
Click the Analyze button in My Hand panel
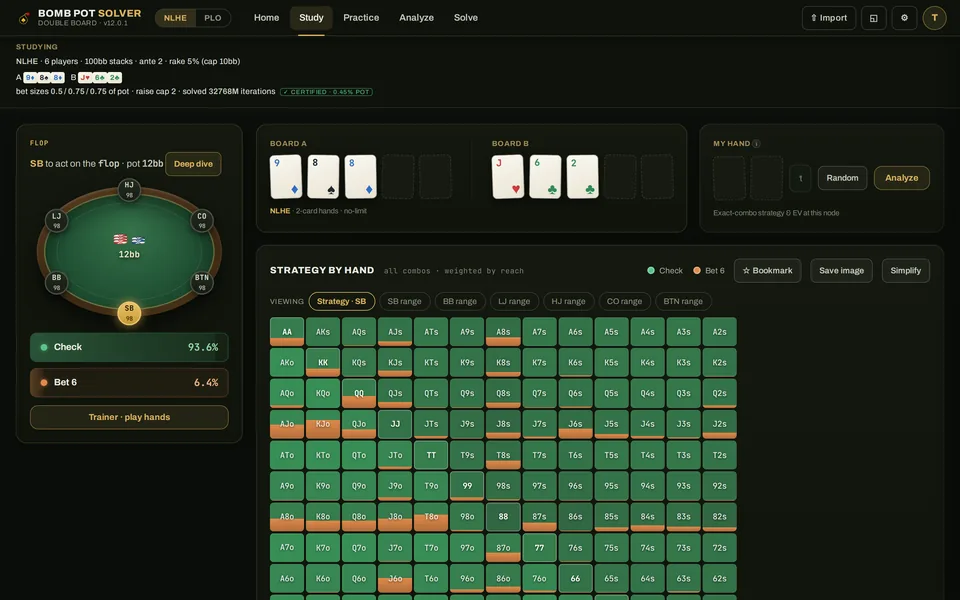902,178
